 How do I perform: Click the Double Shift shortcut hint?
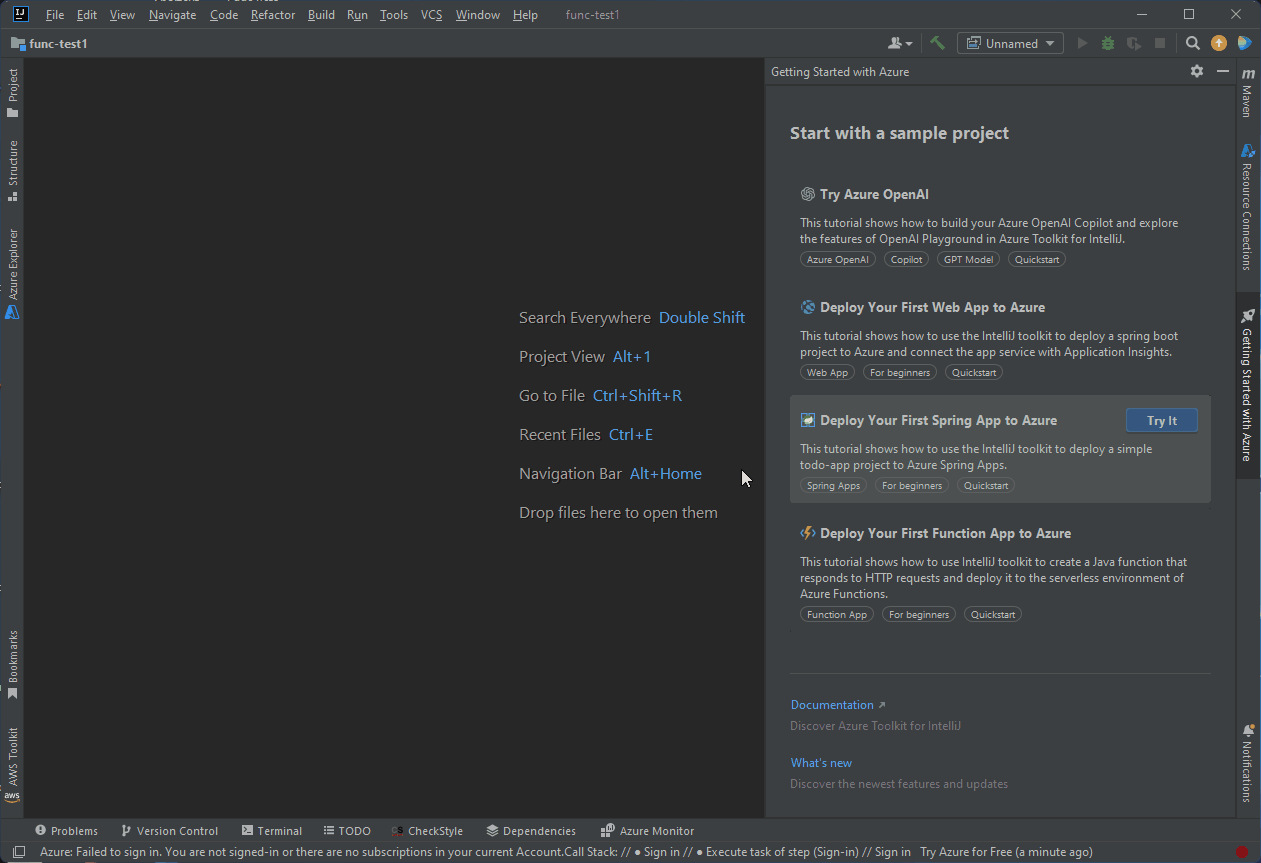pyautogui.click(x=702, y=318)
